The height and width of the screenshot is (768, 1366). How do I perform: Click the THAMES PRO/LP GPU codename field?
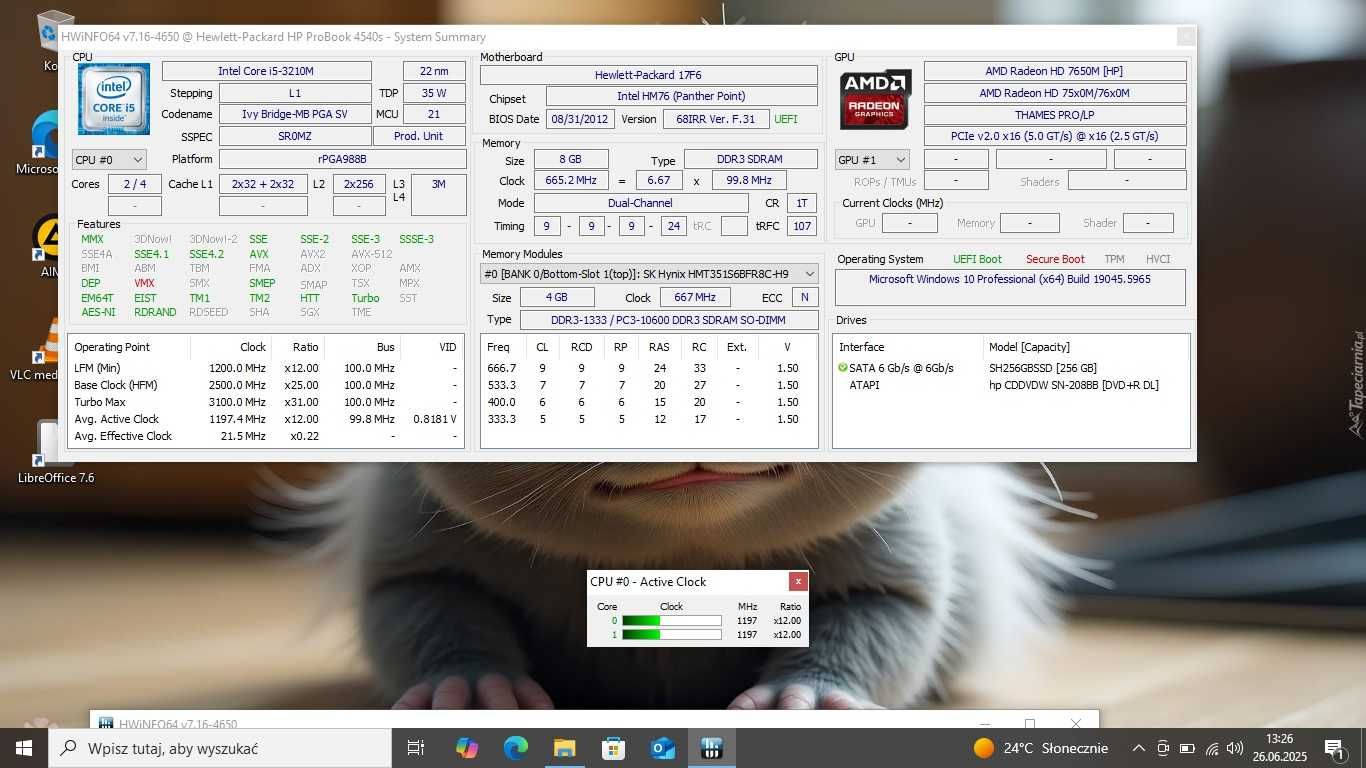coord(1055,115)
